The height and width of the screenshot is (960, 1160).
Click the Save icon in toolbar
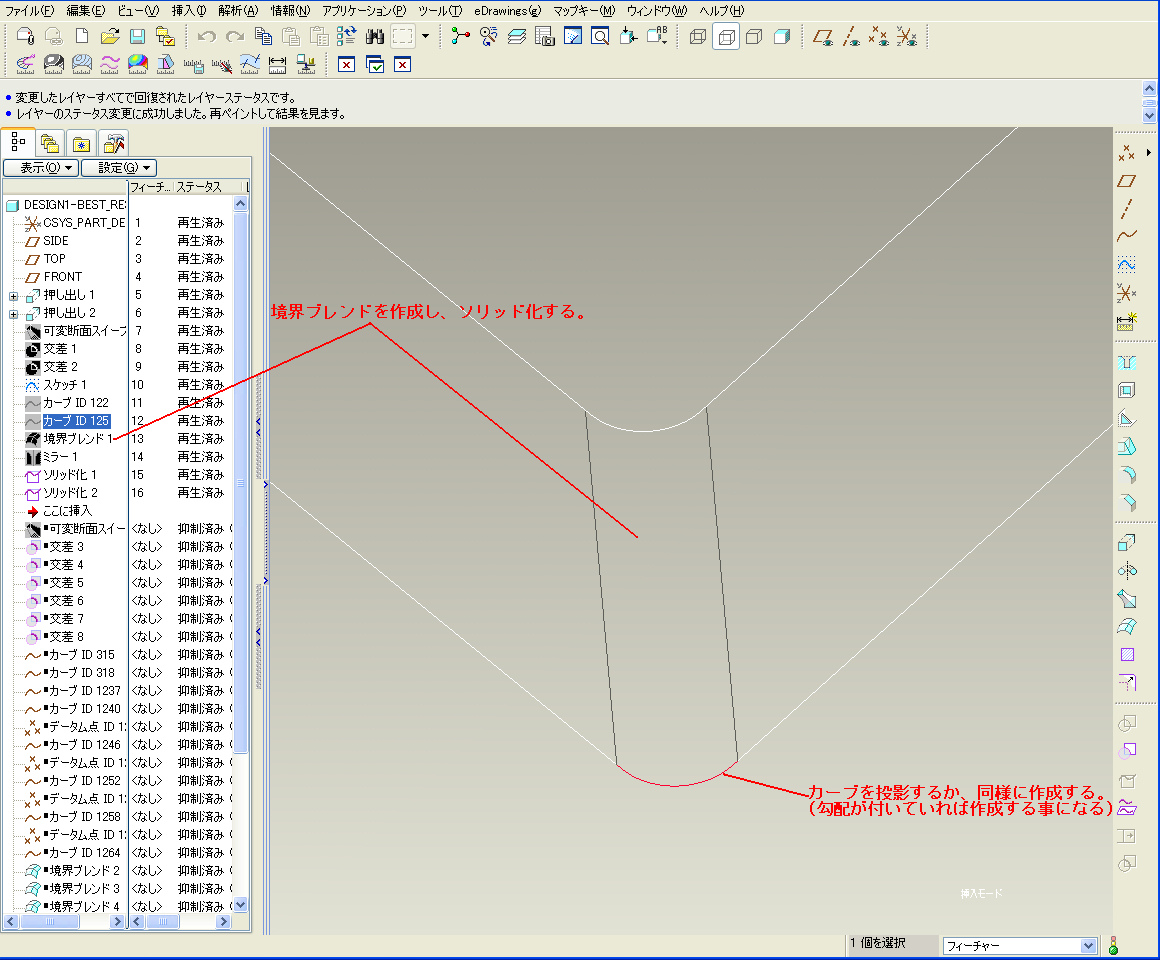pos(138,37)
